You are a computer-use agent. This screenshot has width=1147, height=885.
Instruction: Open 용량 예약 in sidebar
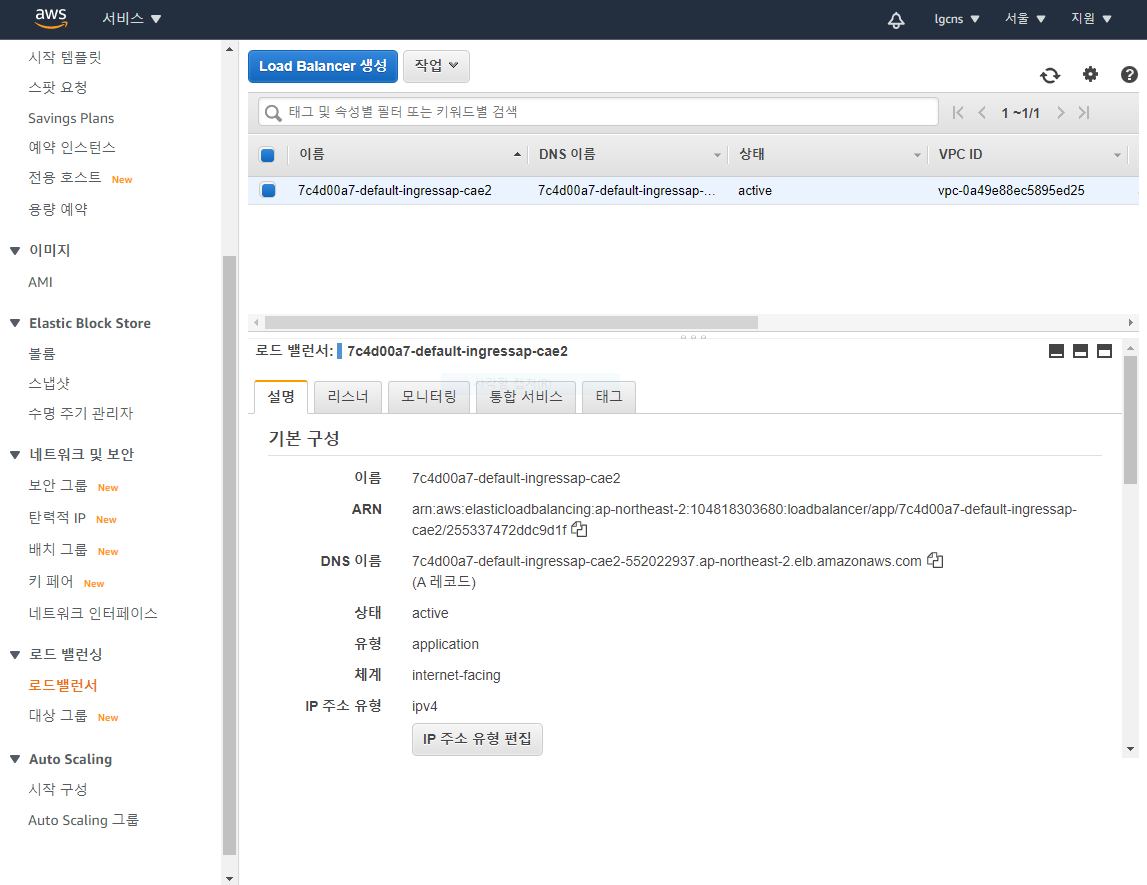point(58,209)
